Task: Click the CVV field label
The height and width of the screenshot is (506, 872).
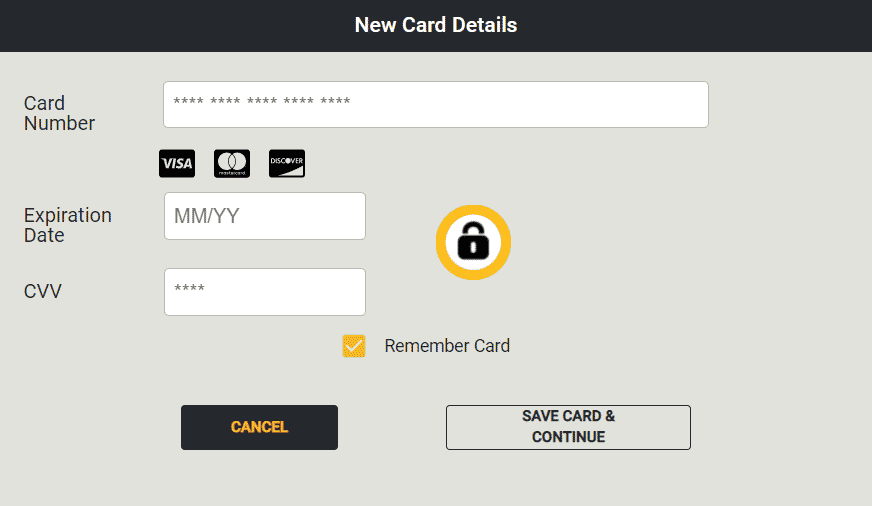Action: coord(43,291)
